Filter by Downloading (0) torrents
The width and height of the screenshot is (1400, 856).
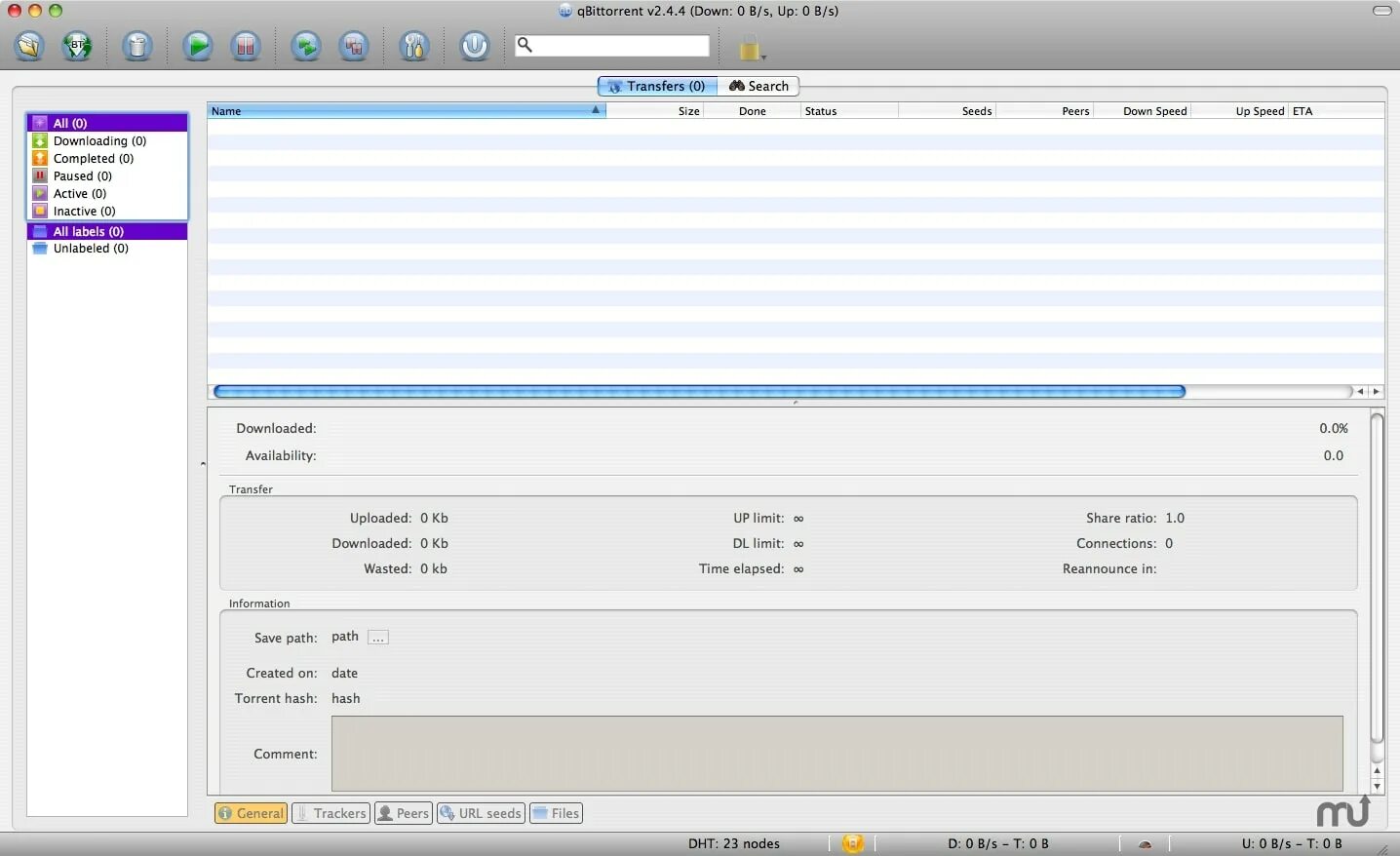tap(107, 140)
